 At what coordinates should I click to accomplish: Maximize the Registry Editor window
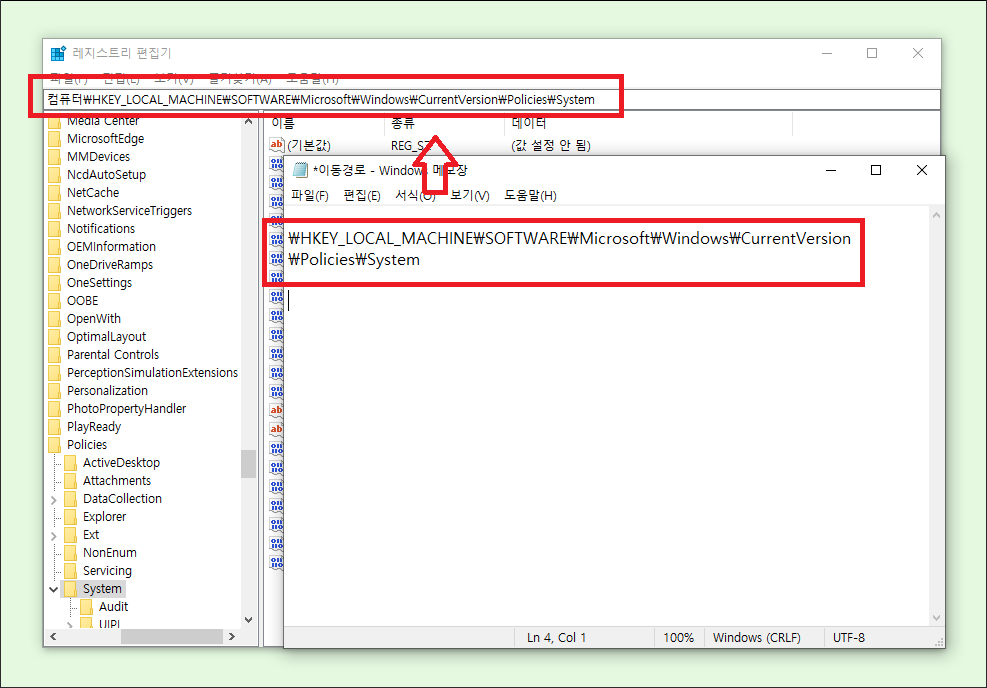point(872,54)
